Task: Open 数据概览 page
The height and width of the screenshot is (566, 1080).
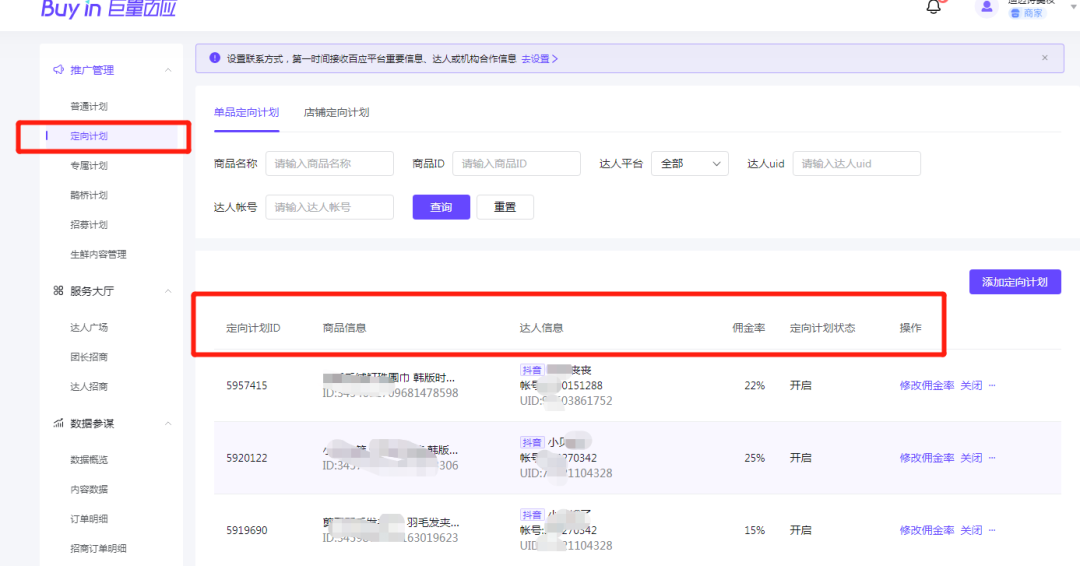Action: coord(89,459)
